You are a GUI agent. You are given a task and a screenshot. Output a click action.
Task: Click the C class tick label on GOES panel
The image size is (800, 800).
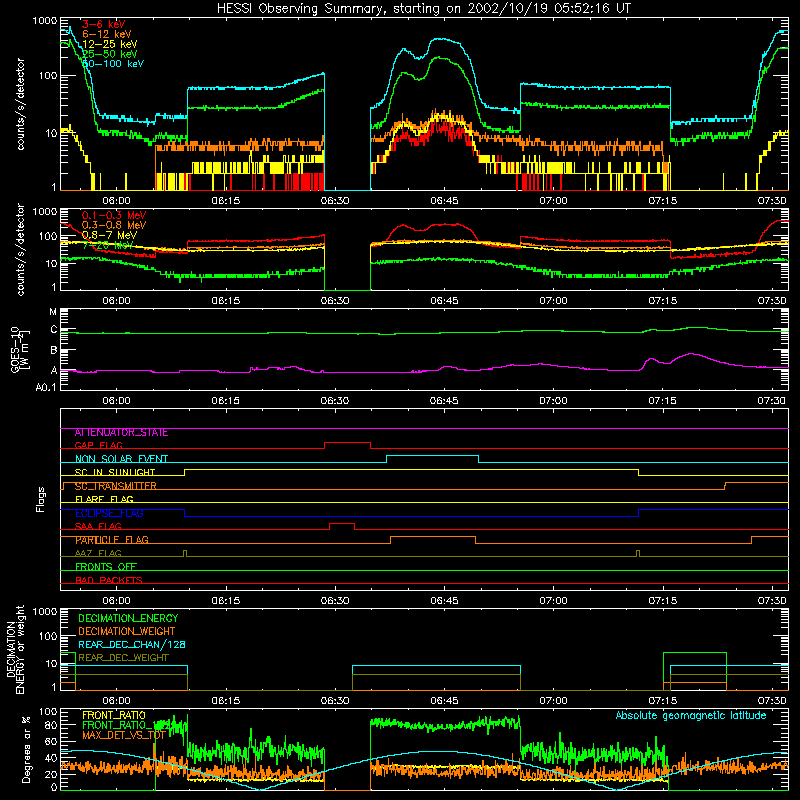click(54, 330)
